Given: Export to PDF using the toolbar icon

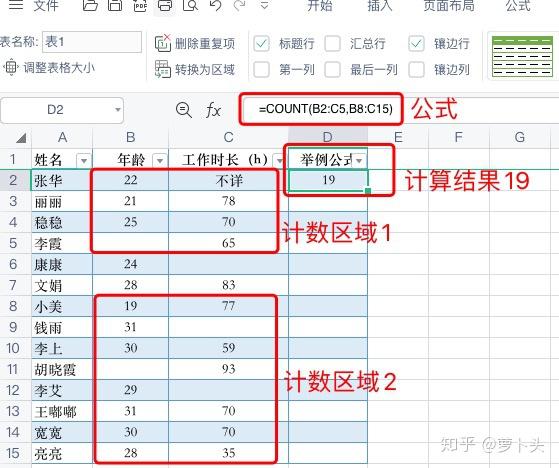Looking at the screenshot, I should point(140,5).
